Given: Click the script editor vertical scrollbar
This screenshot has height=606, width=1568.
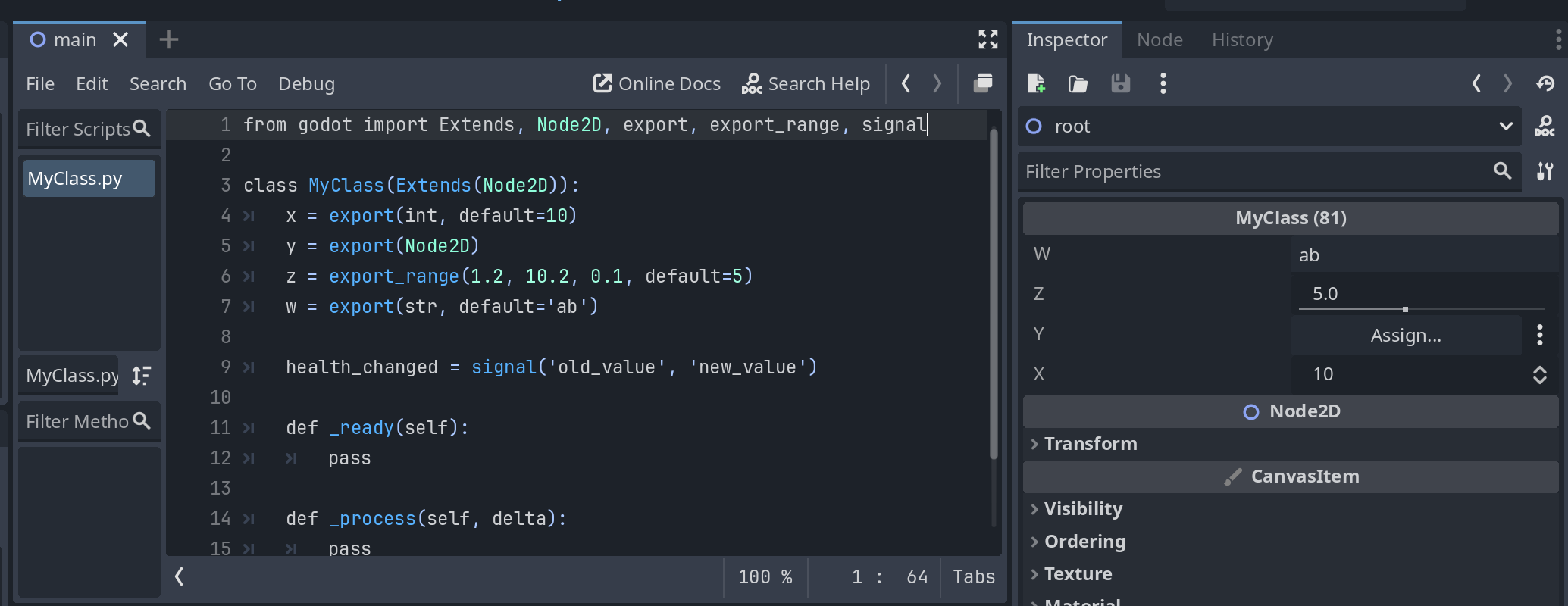Looking at the screenshot, I should tap(994, 294).
